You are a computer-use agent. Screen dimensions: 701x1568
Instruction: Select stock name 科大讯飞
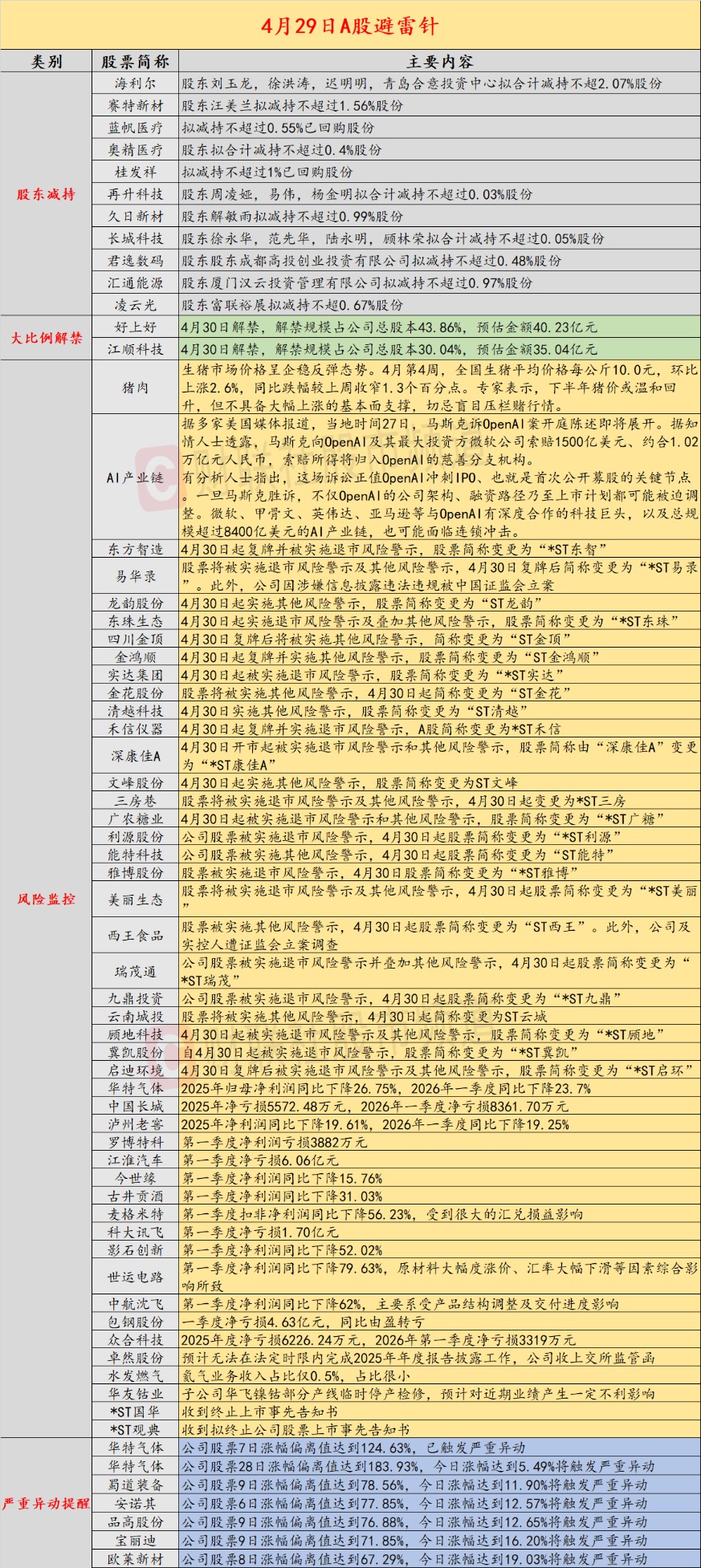tap(136, 1233)
